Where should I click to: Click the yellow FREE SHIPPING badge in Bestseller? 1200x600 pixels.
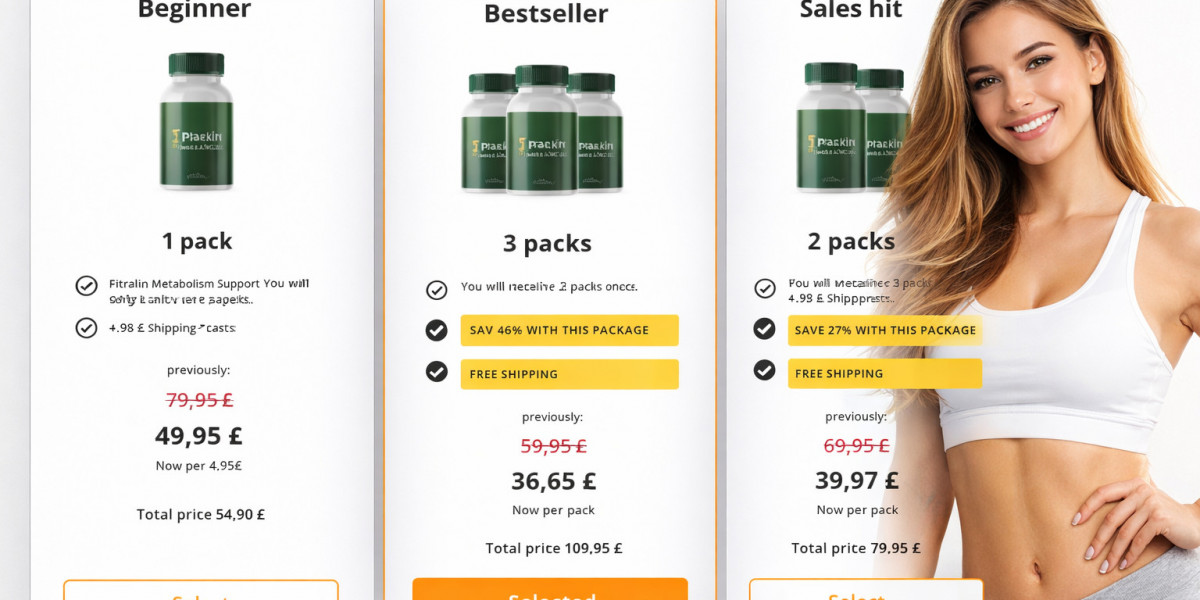coord(569,374)
